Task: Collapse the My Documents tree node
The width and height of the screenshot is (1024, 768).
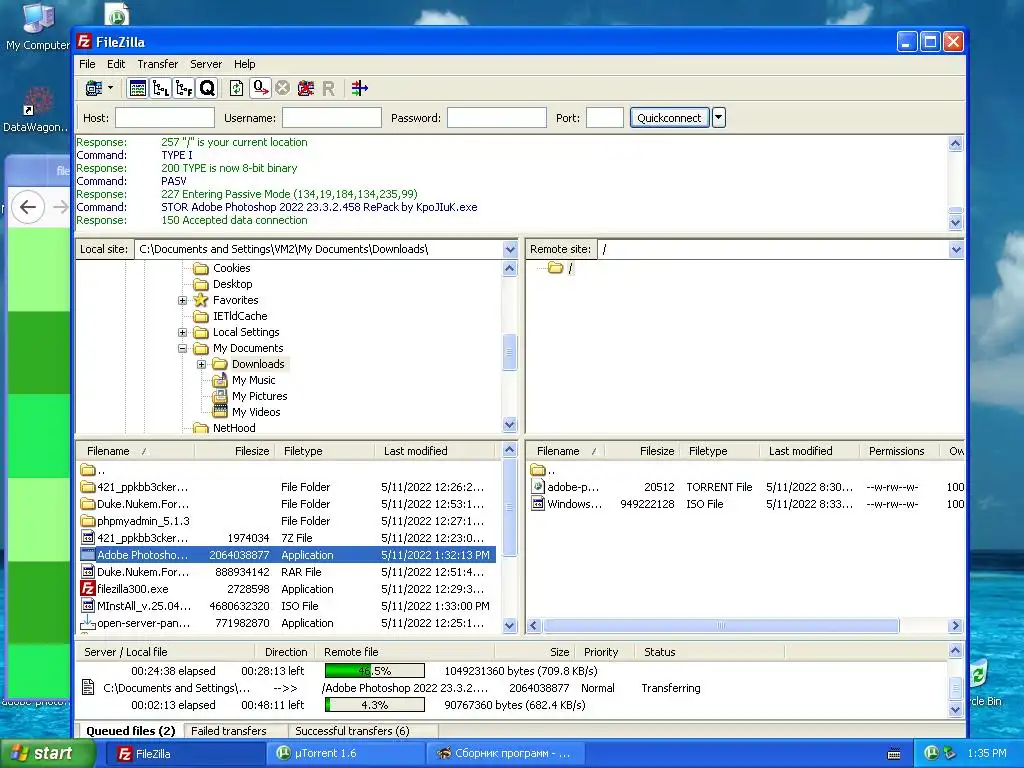Action: click(x=183, y=349)
